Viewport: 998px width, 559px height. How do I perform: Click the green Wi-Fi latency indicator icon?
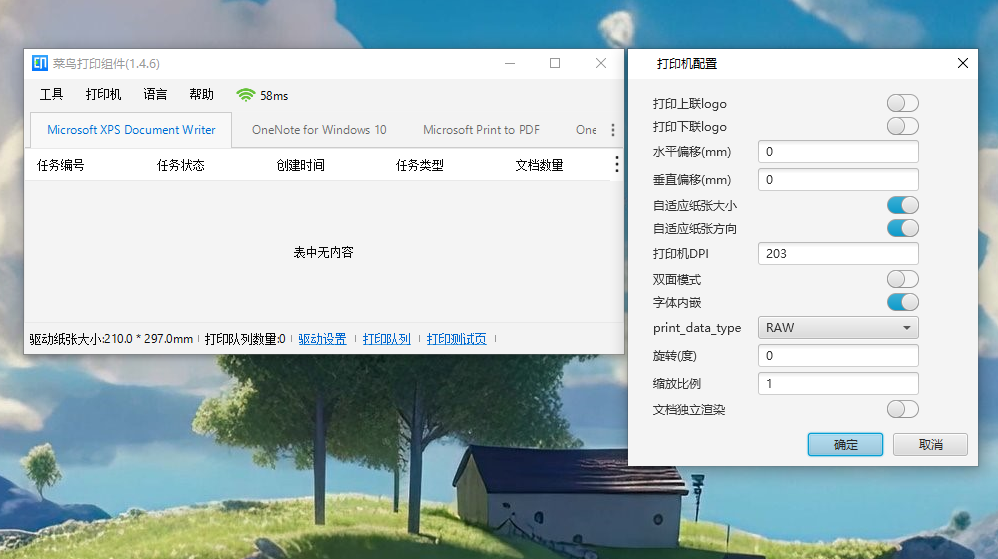tap(245, 95)
